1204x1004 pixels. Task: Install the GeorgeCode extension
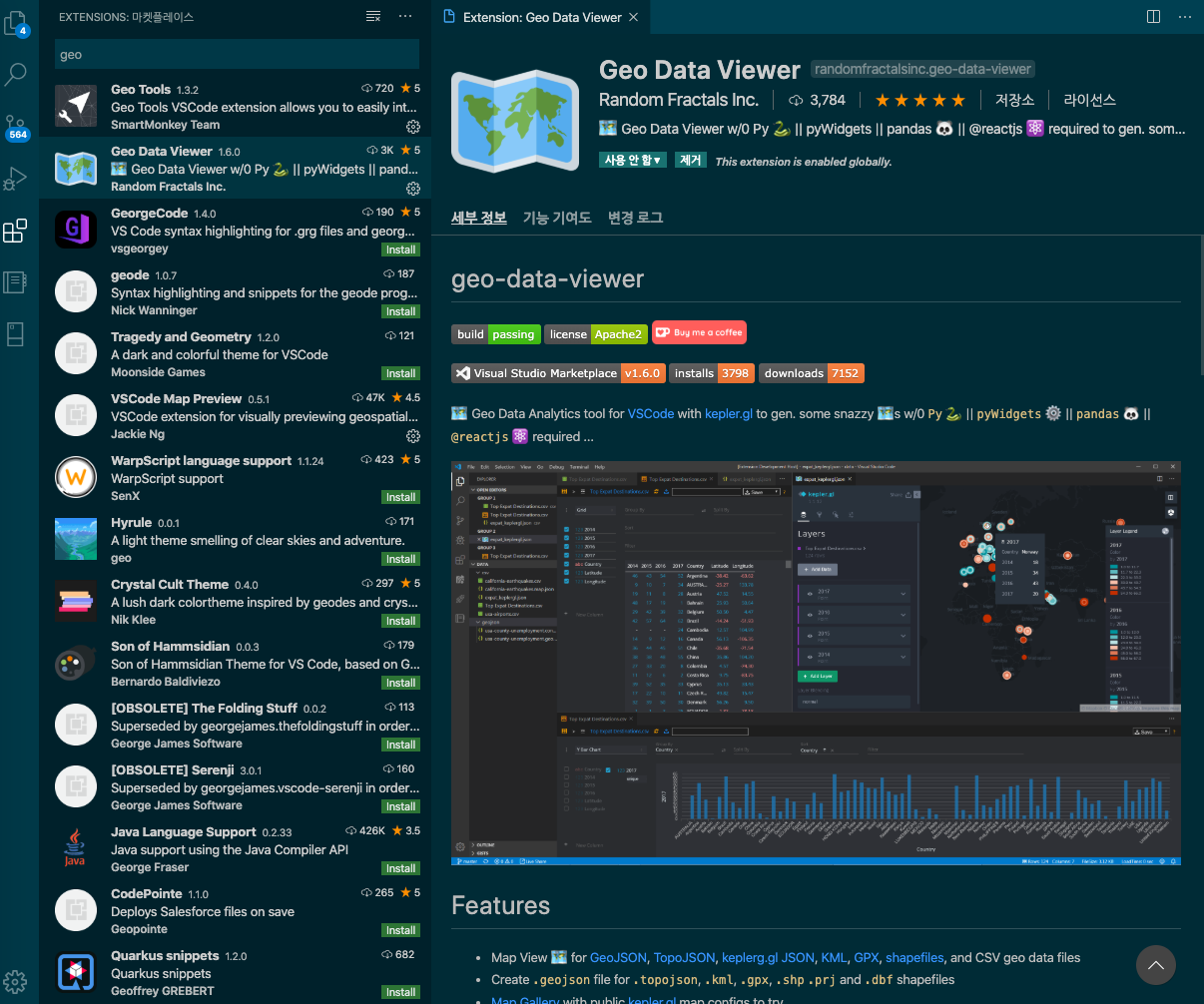coord(400,250)
